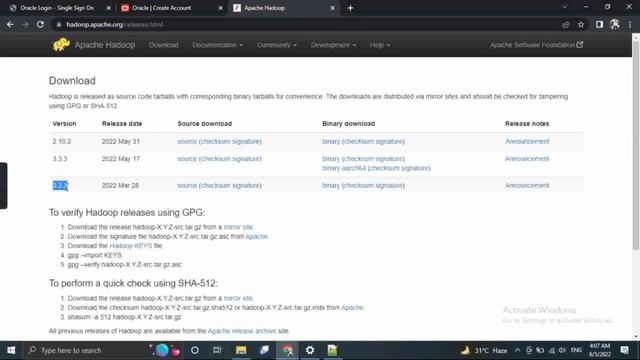Click the site lock icon in address bar
Image resolution: width=640 pixels, height=360 pixels.
tap(59, 24)
